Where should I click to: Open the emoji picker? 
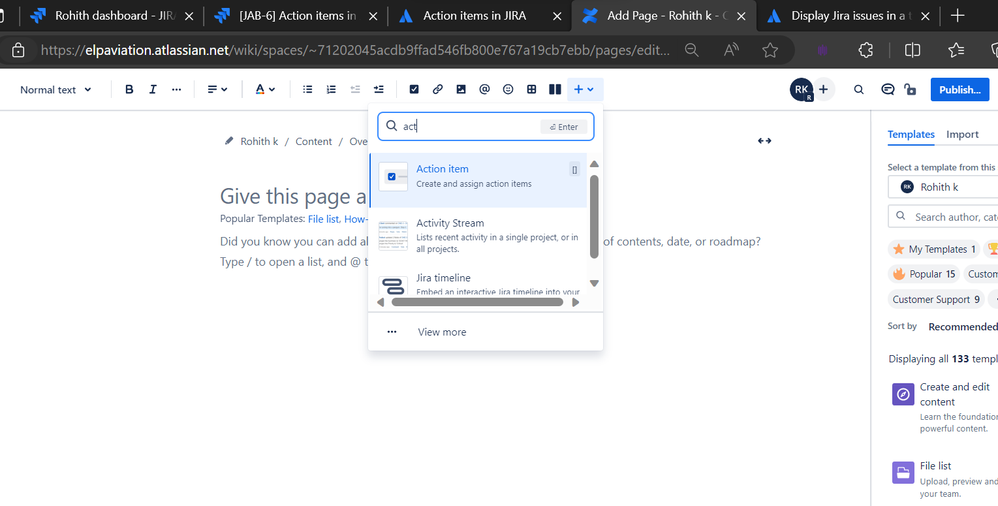click(x=508, y=90)
